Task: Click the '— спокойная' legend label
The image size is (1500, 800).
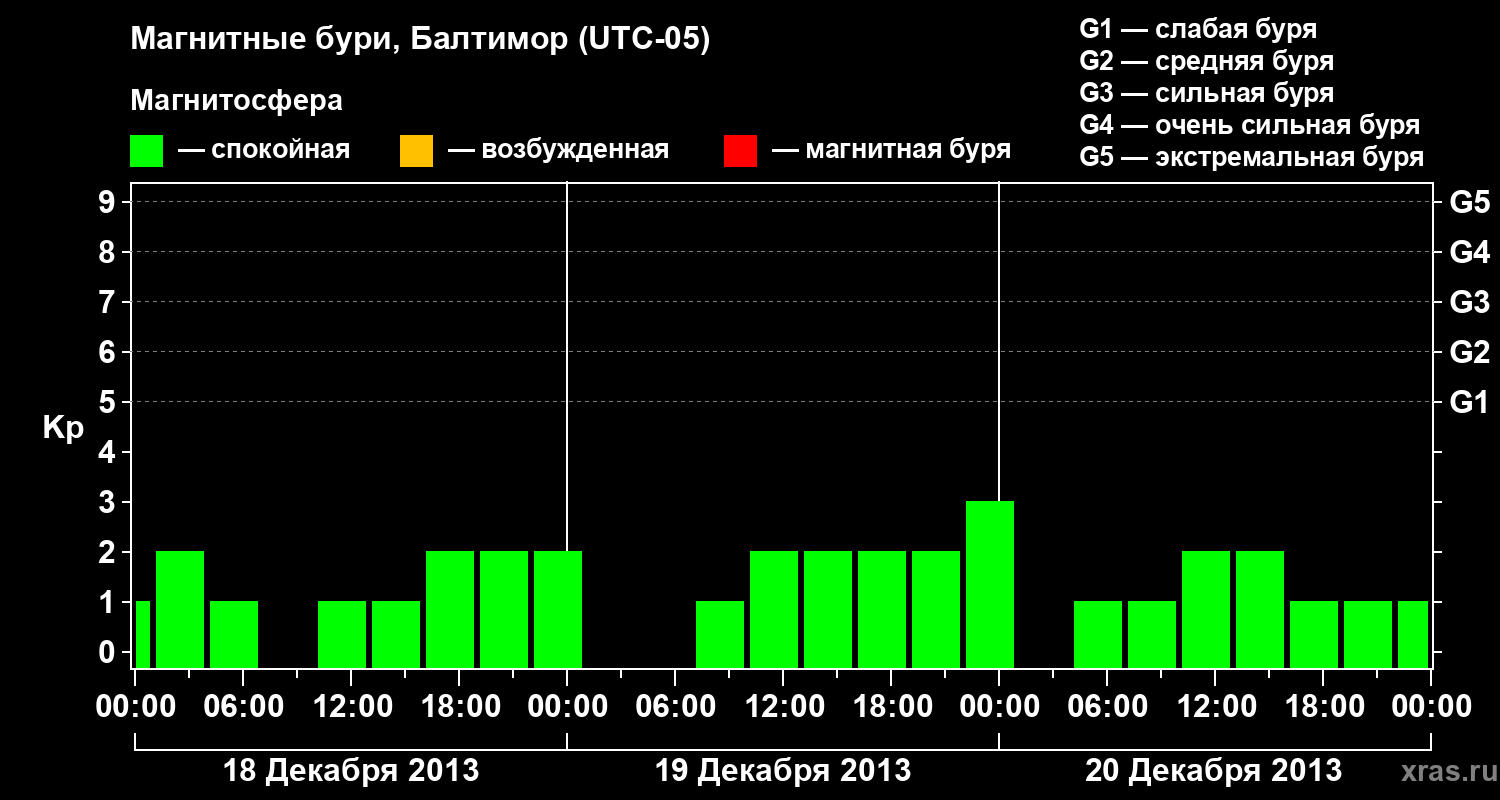Action: [x=264, y=150]
